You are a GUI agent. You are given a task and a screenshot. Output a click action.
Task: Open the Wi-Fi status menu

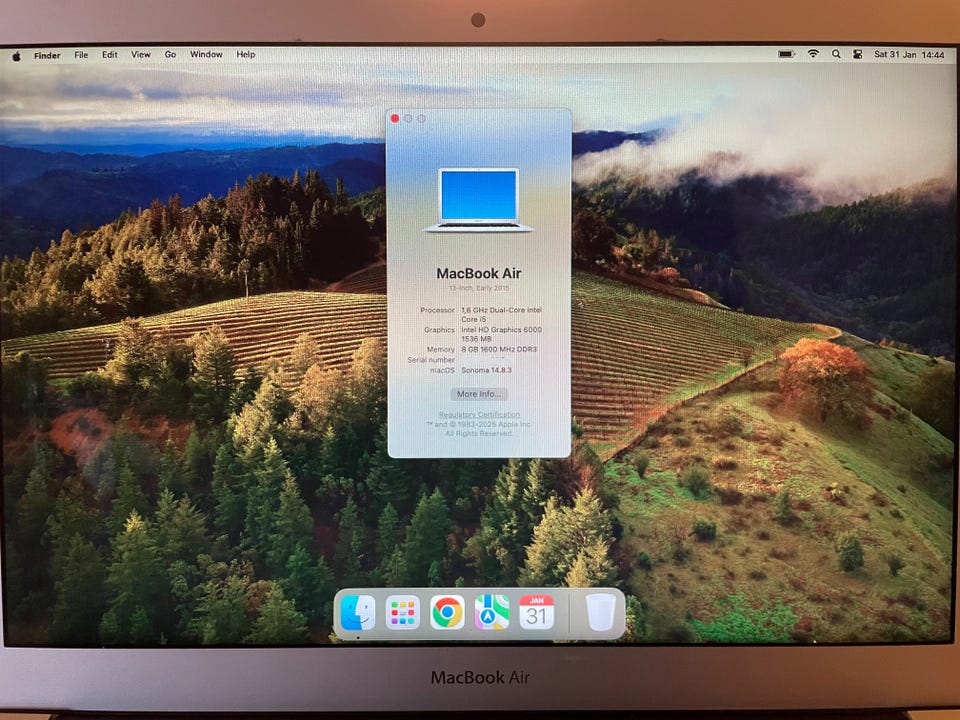click(813, 54)
